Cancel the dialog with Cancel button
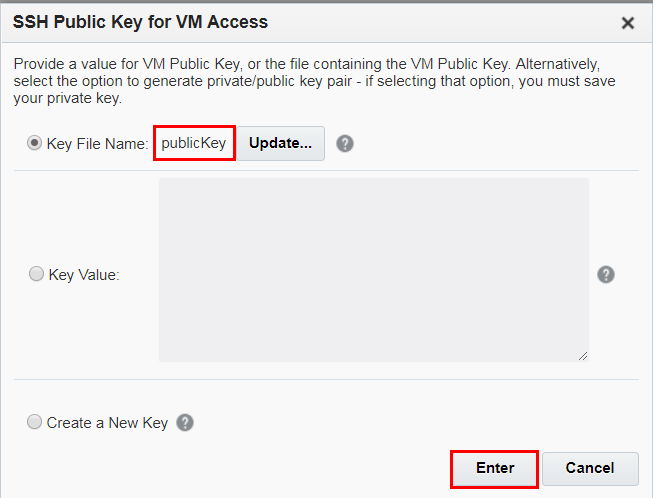Viewport: 653px width, 498px height. pos(590,468)
